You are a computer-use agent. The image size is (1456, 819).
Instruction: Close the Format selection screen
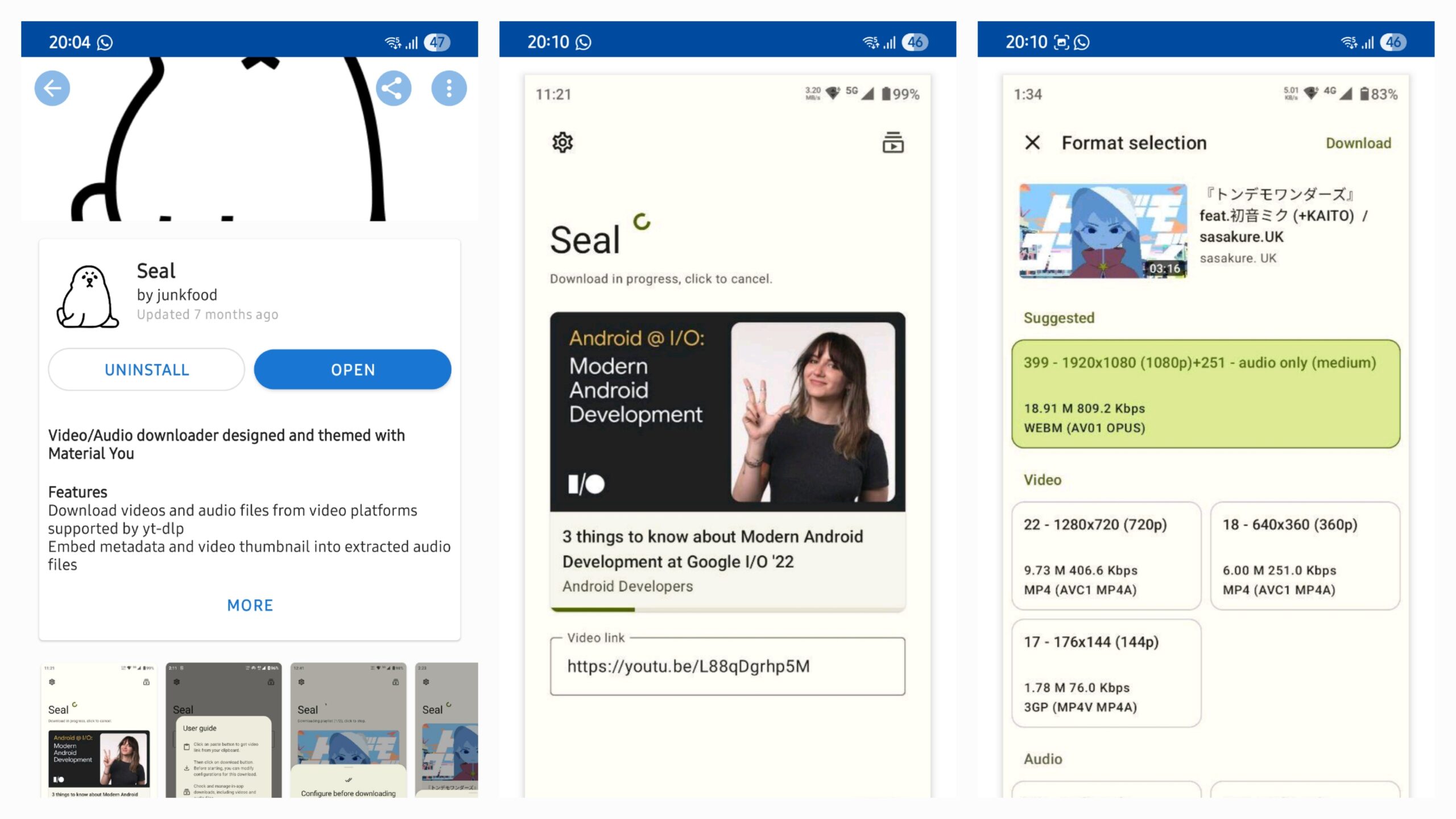[1032, 142]
